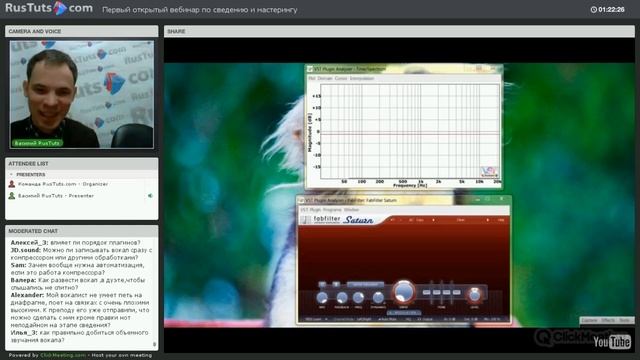
Task: Open the preset name dropdown in Saturn
Action: point(460,220)
